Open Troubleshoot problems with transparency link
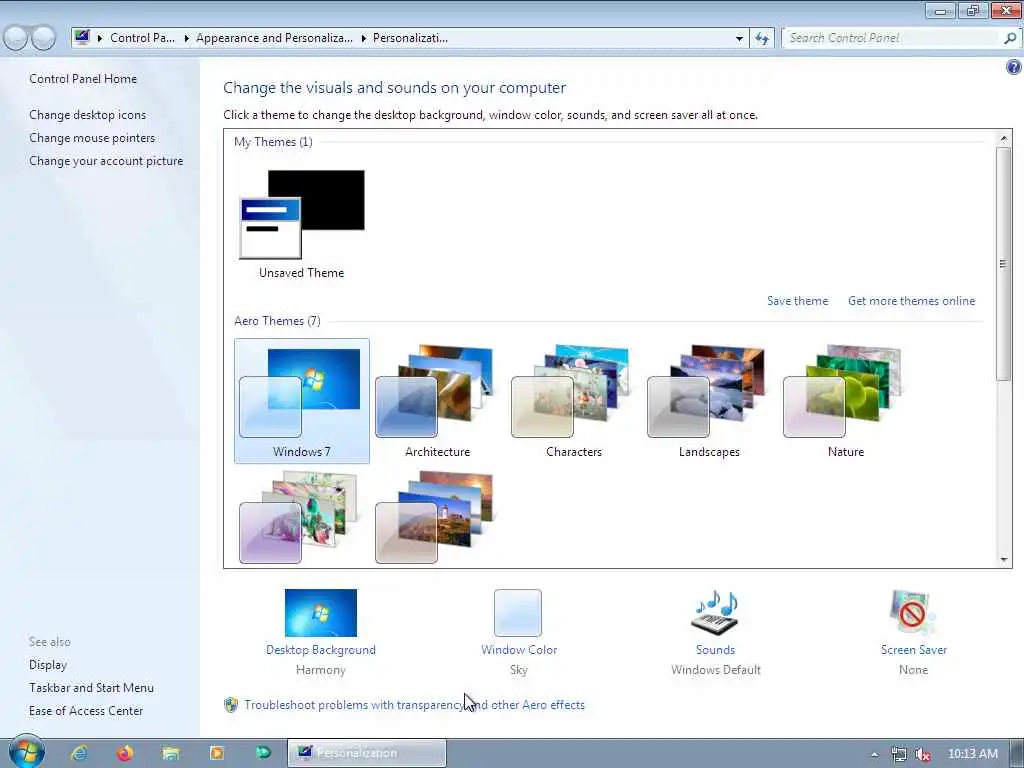This screenshot has height=768, width=1024. pyautogui.click(x=414, y=705)
